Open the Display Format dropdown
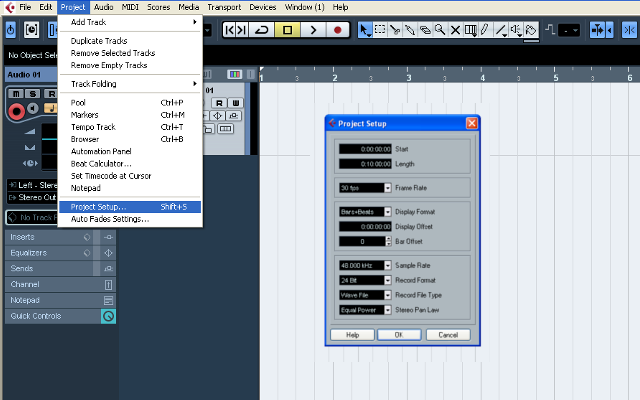The image size is (640, 400). (388, 212)
